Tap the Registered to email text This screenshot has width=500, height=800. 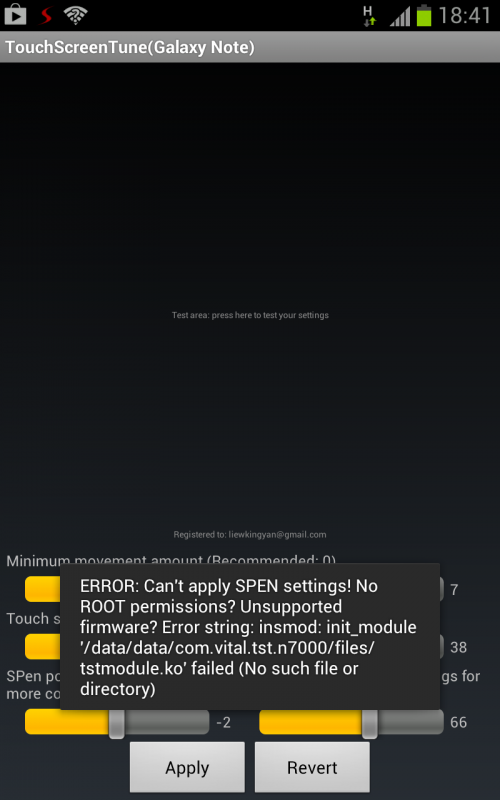[250, 535]
